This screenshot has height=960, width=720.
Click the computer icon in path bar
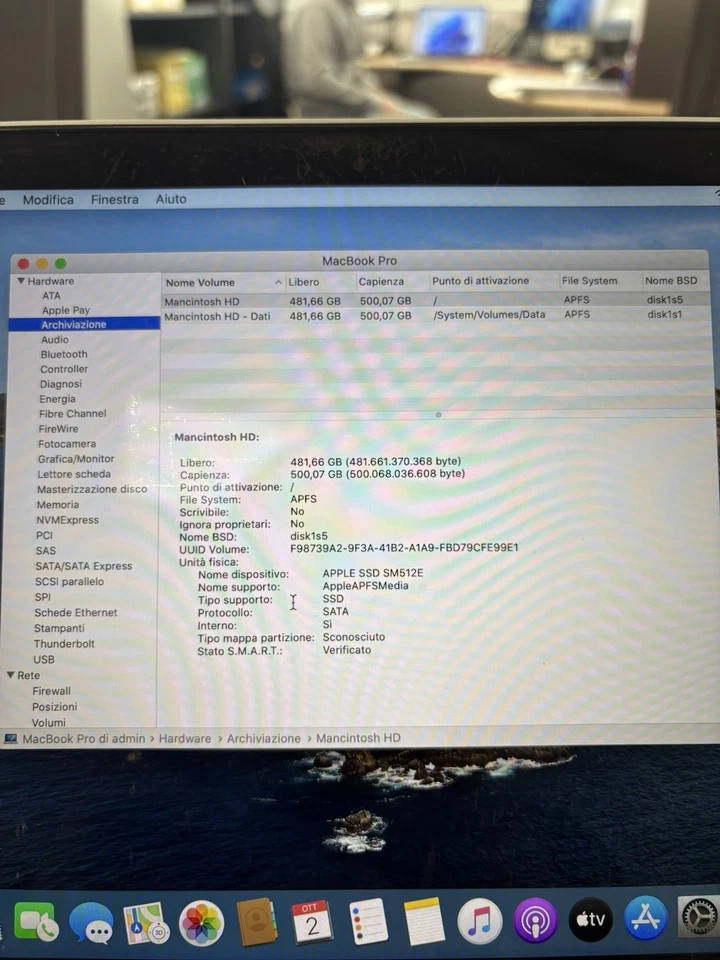pos(10,739)
